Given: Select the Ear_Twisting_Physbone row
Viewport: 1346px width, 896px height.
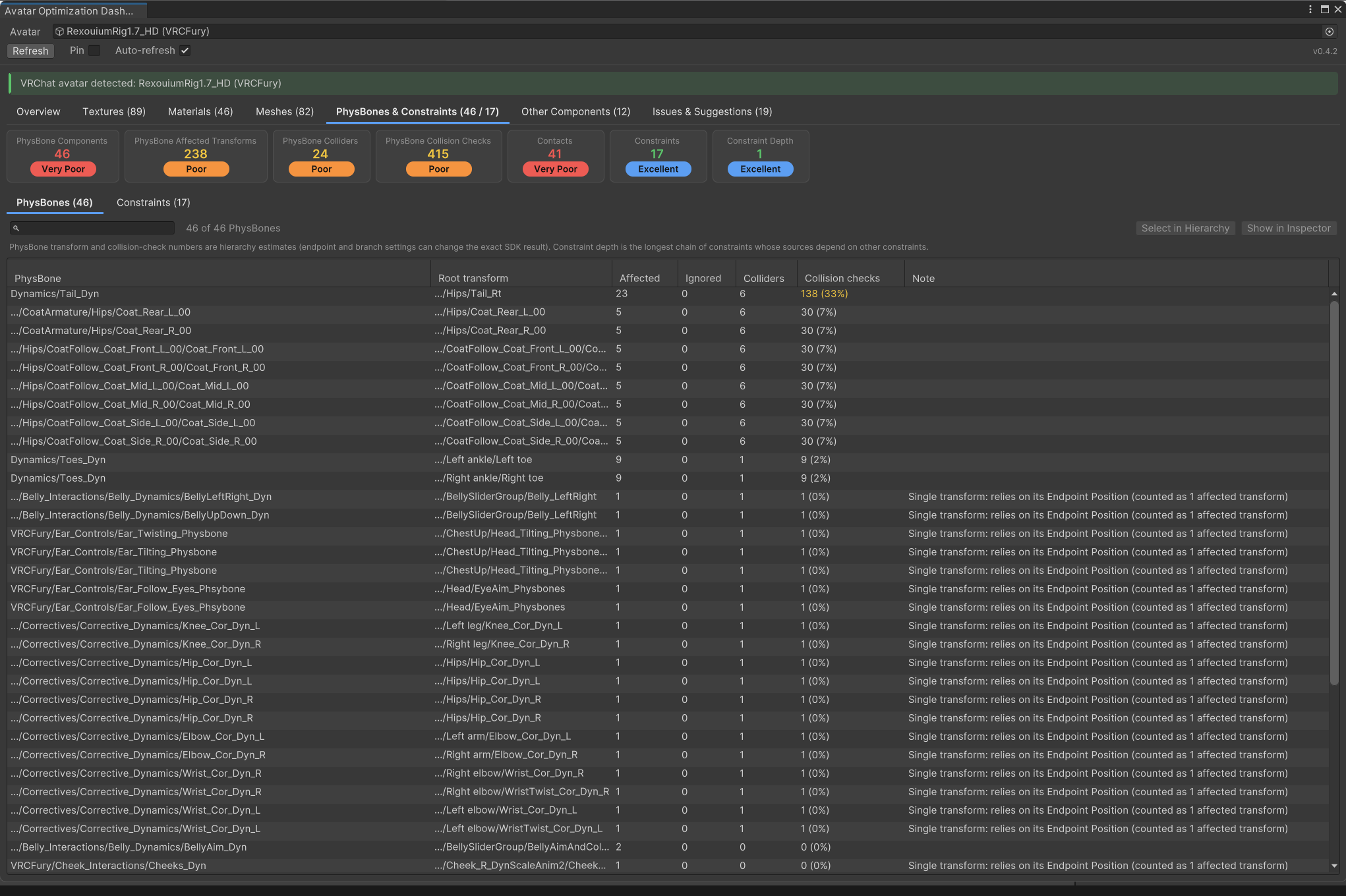Looking at the screenshot, I should [x=668, y=534].
